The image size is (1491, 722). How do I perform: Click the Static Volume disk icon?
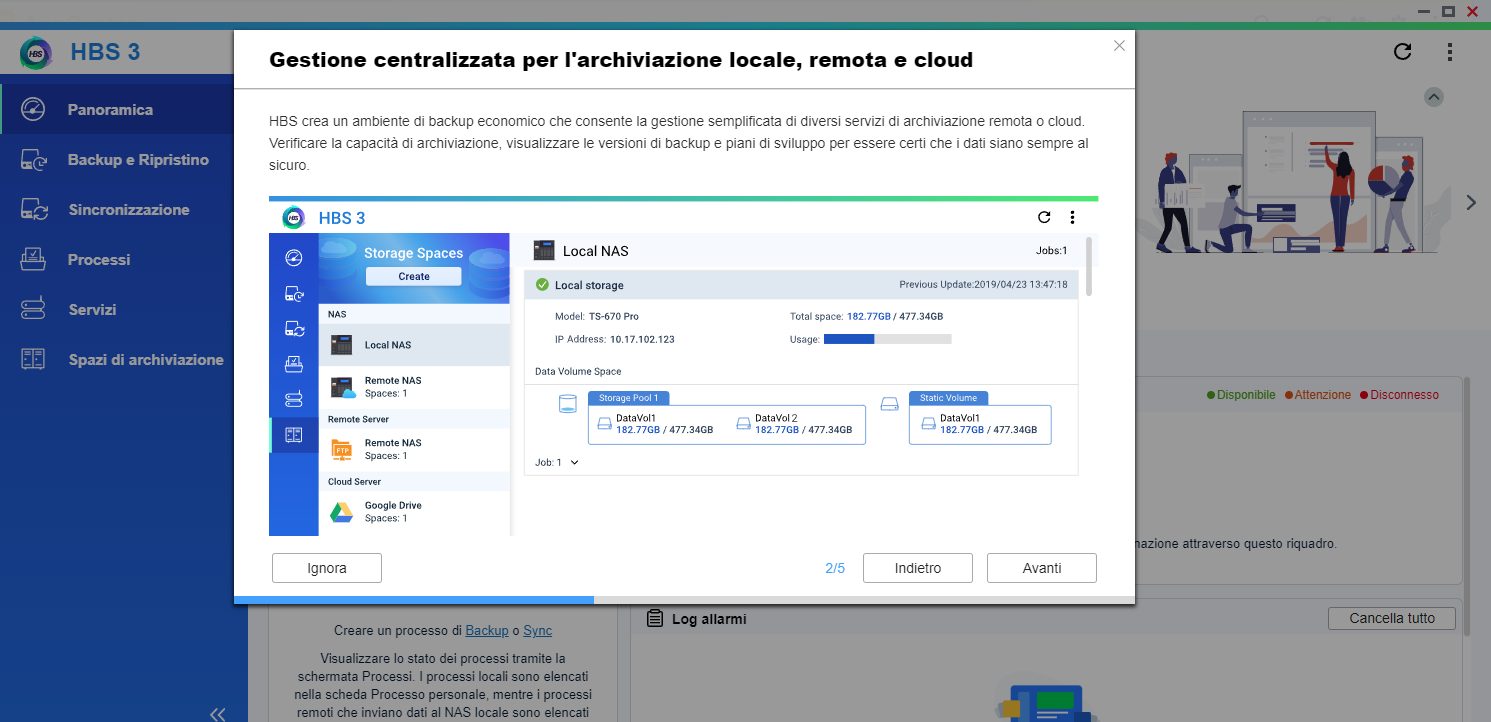click(x=890, y=405)
